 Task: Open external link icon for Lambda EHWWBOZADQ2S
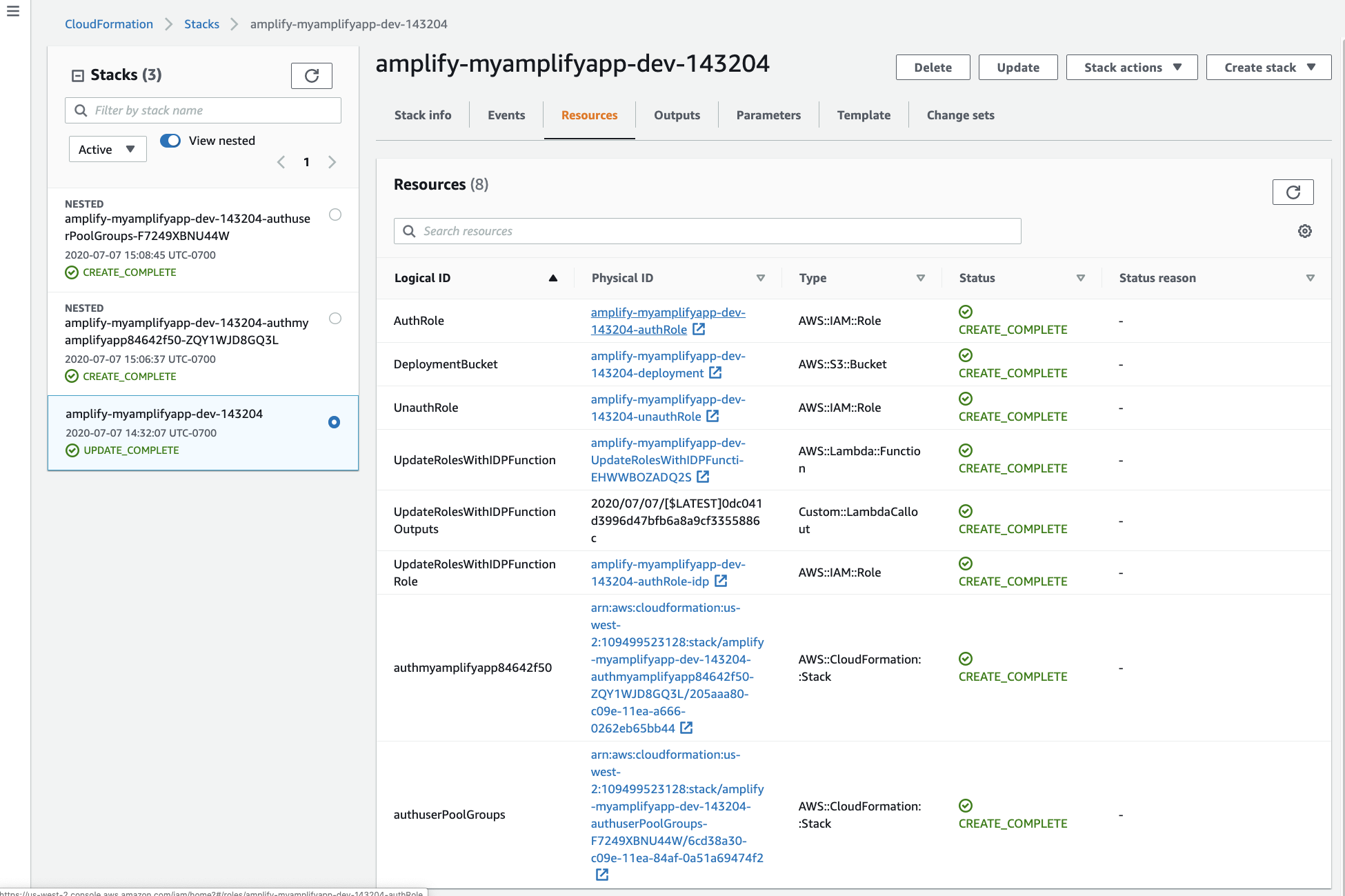(703, 477)
